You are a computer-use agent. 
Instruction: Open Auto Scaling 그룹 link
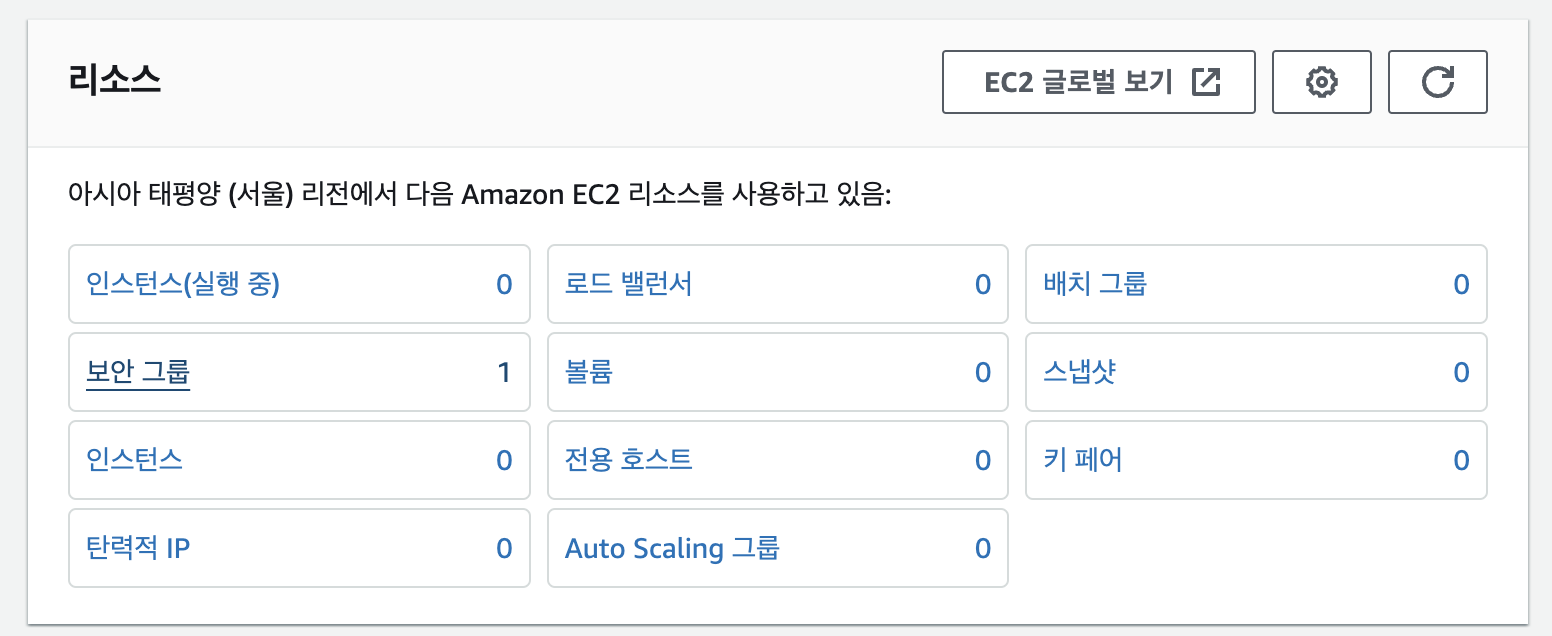pyautogui.click(x=672, y=548)
